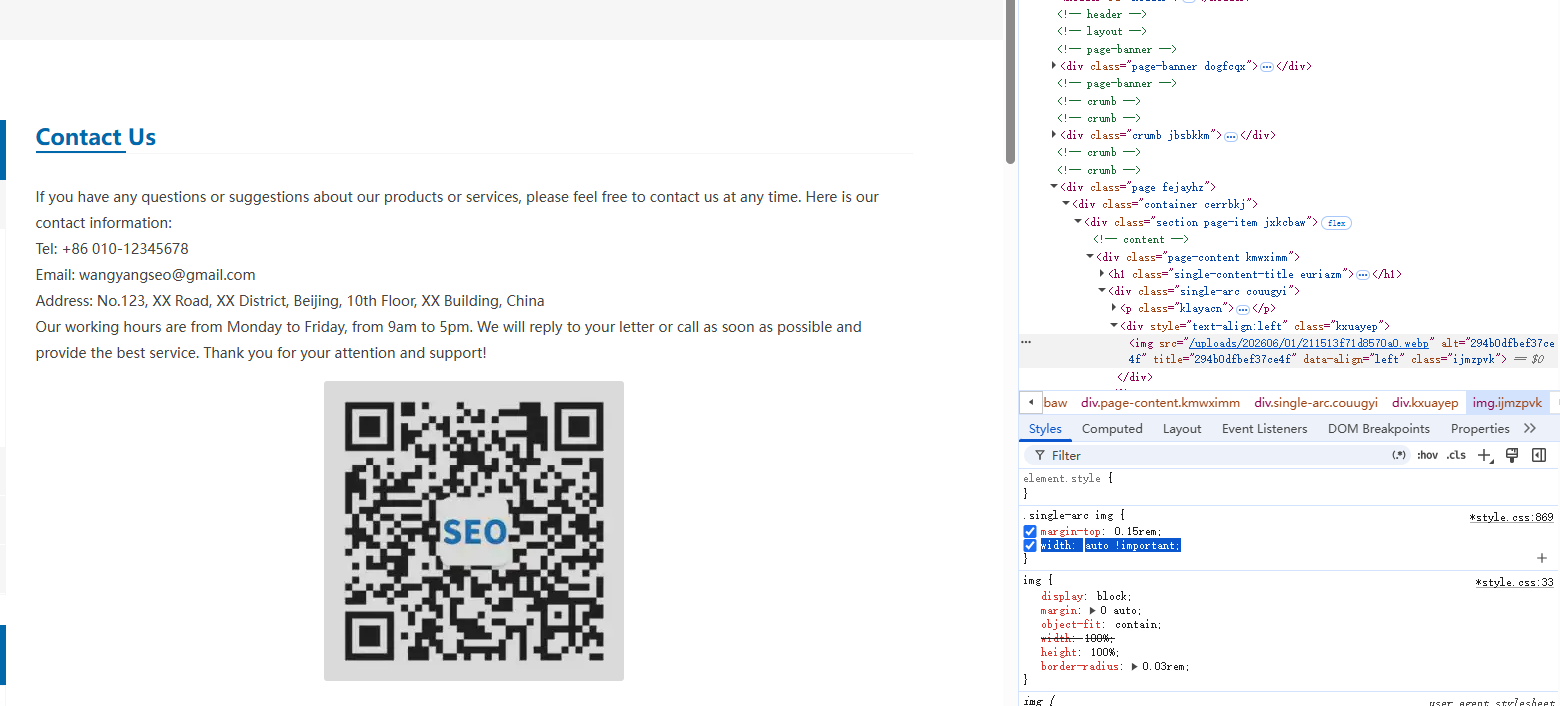
Task: Select div.single-arc.couugyi in breadcrumbs
Action: (1316, 402)
